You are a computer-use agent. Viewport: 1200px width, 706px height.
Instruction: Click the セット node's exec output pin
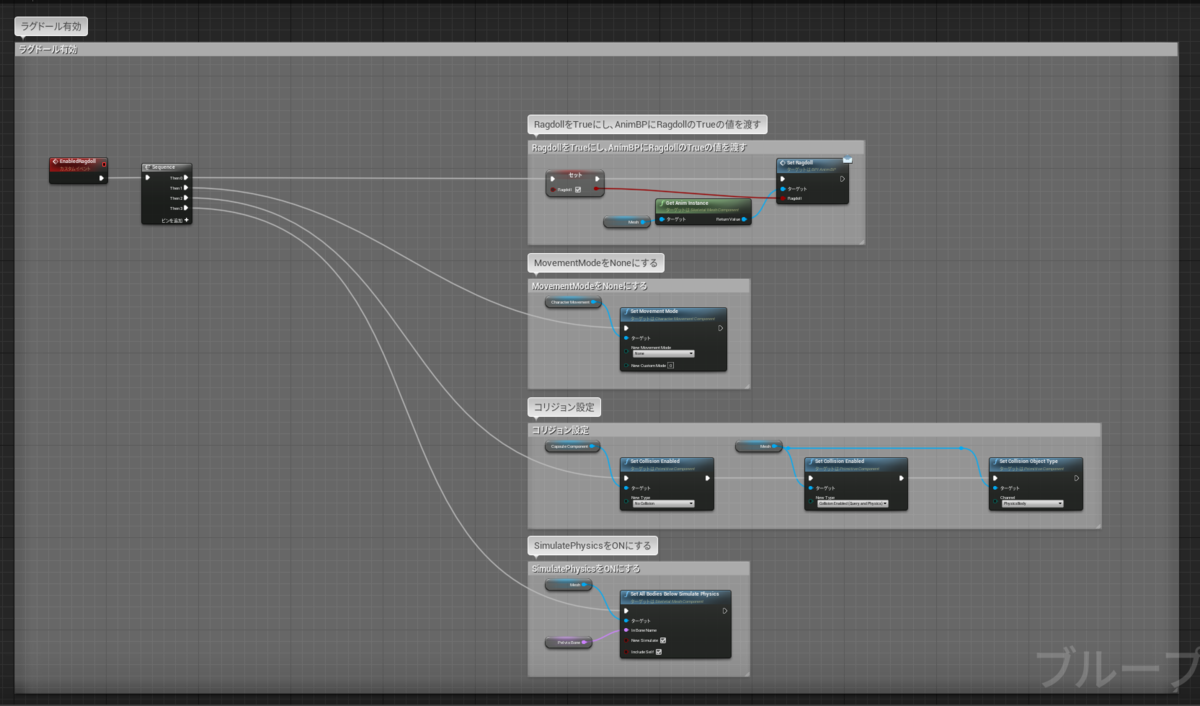pos(598,179)
